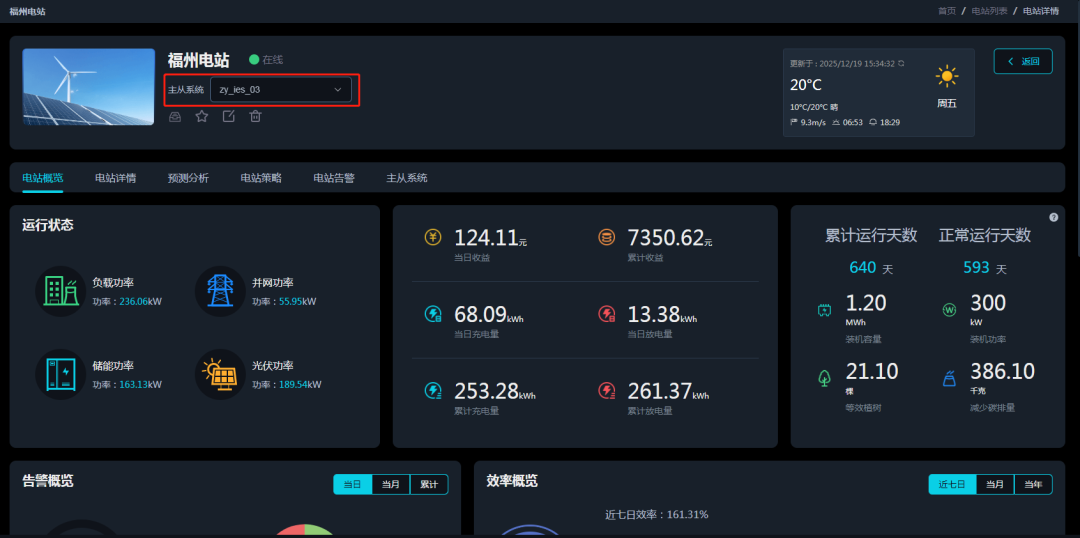This screenshot has width=1080, height=538.
Task: Favorite the station with the star icon
Action: coord(202,116)
